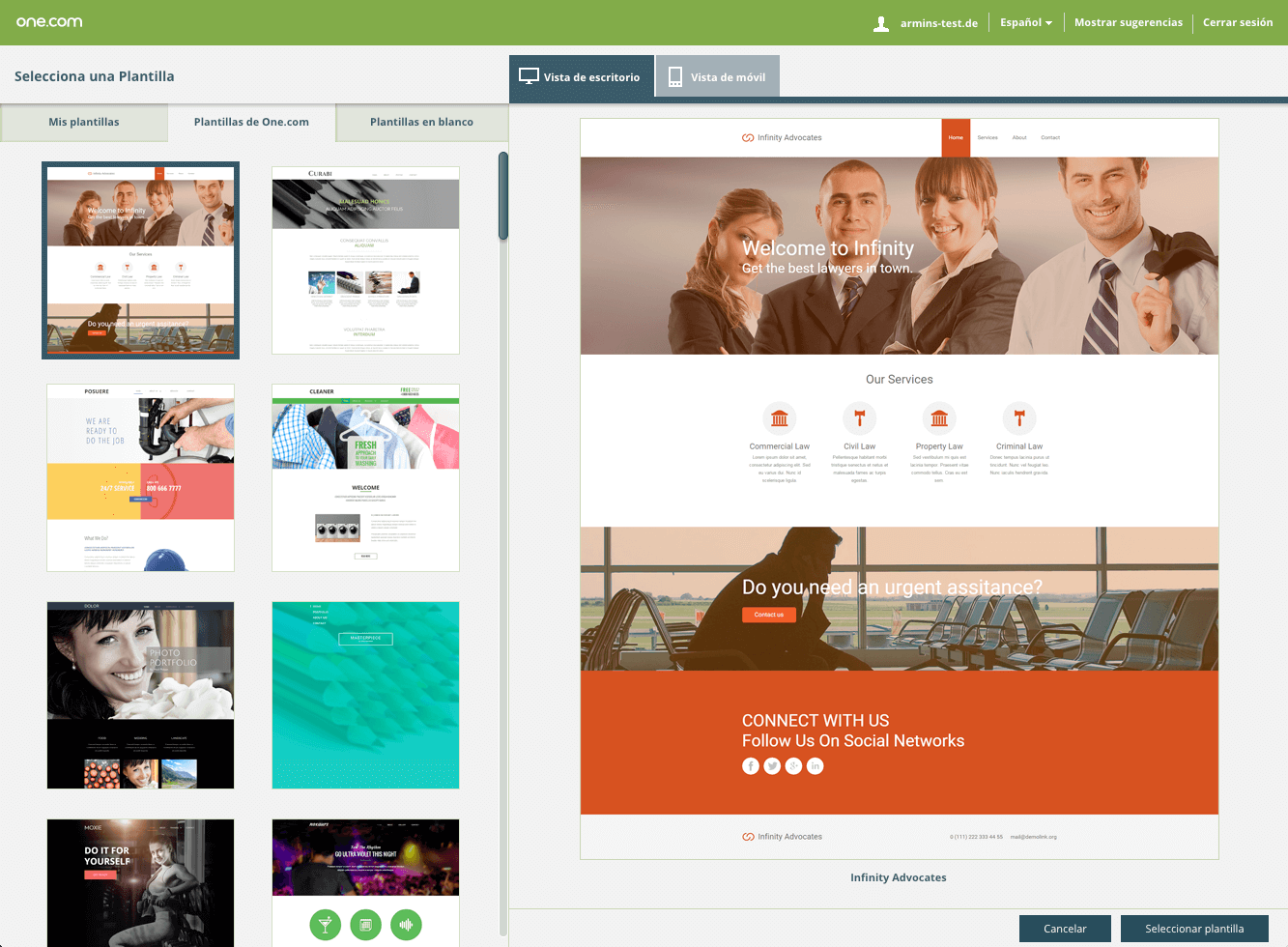Click 'Get the best lawyers in town.' text
Viewport: 1288px width, 947px height.
(827, 269)
